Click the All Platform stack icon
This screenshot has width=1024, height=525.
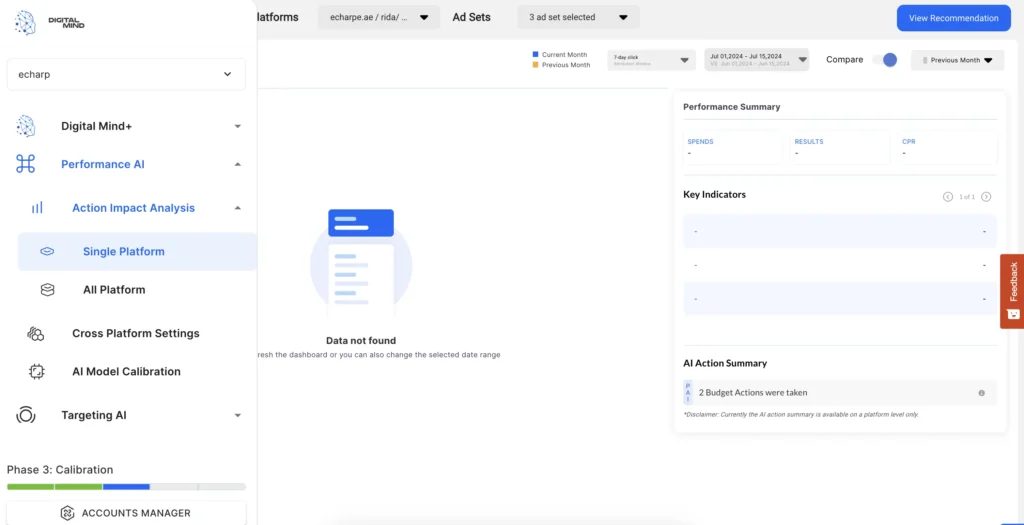47,290
